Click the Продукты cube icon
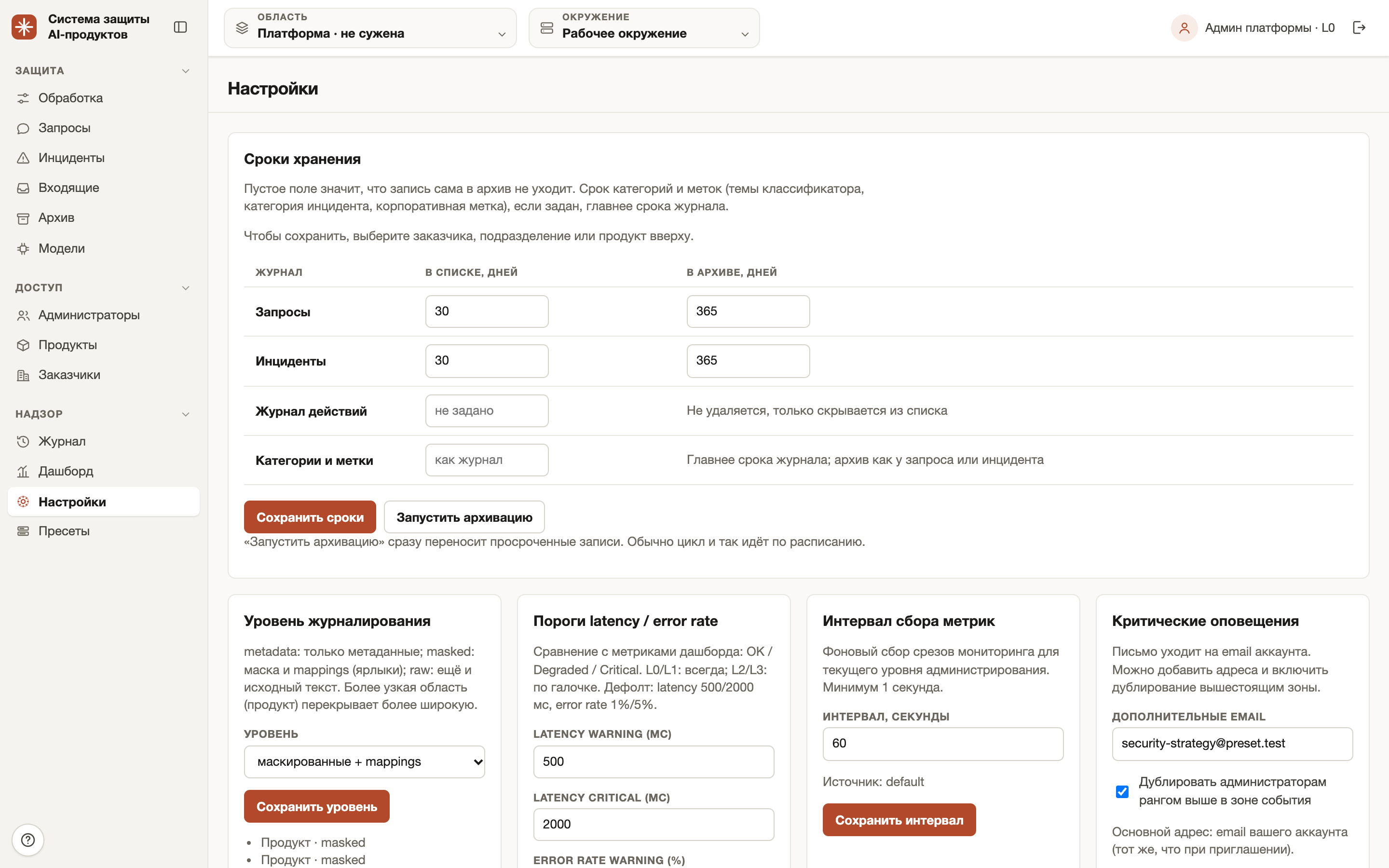The height and width of the screenshot is (868, 1389). point(23,345)
